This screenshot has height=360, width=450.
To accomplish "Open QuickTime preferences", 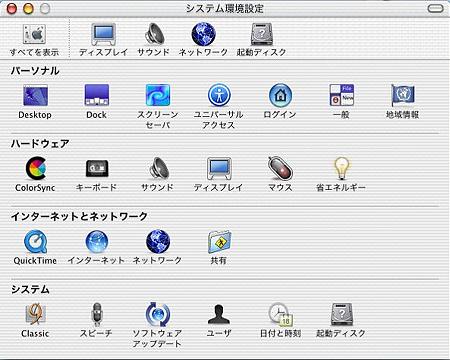I will 35,242.
